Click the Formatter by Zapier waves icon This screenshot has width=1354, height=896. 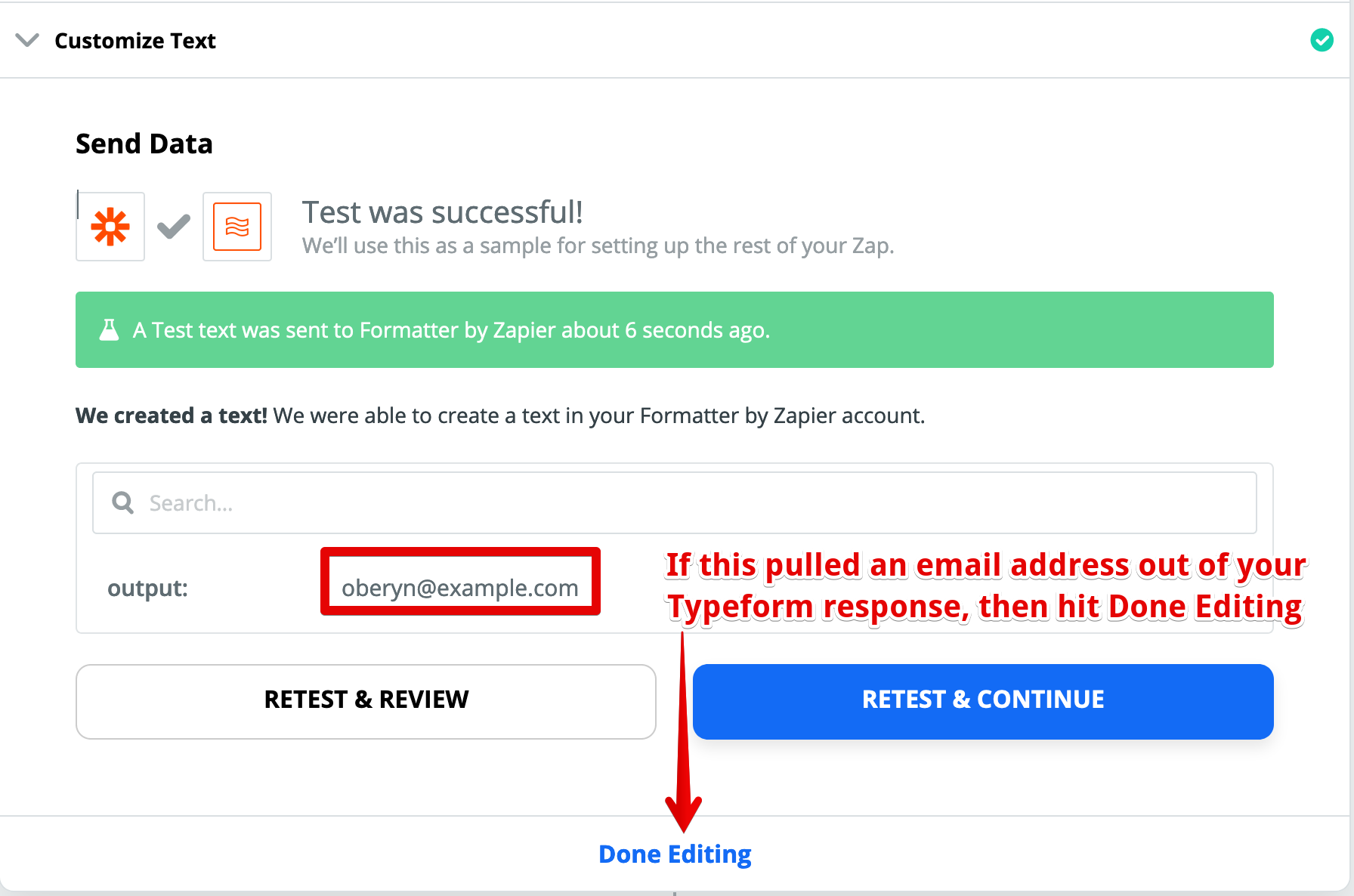click(237, 227)
